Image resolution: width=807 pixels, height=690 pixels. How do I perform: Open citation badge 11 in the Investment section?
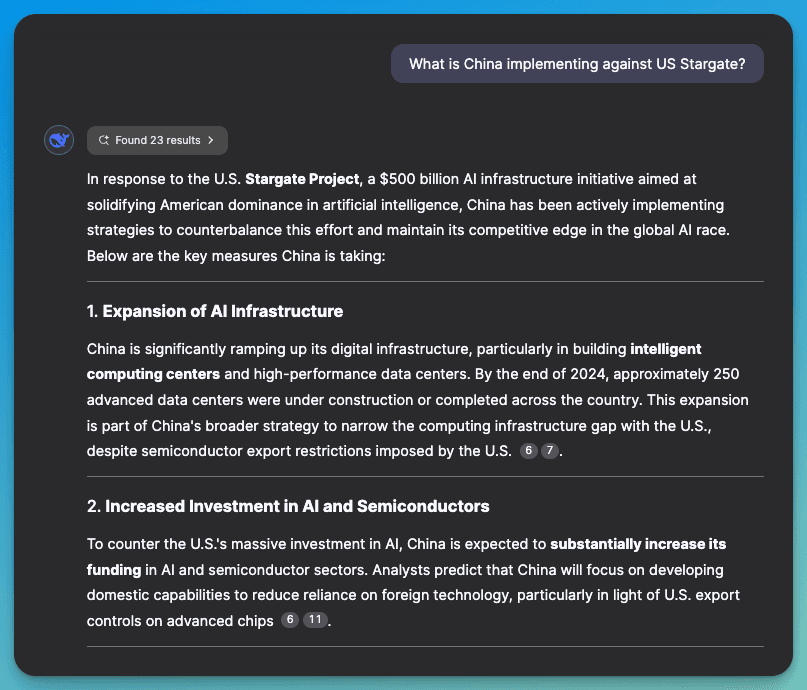click(314, 620)
